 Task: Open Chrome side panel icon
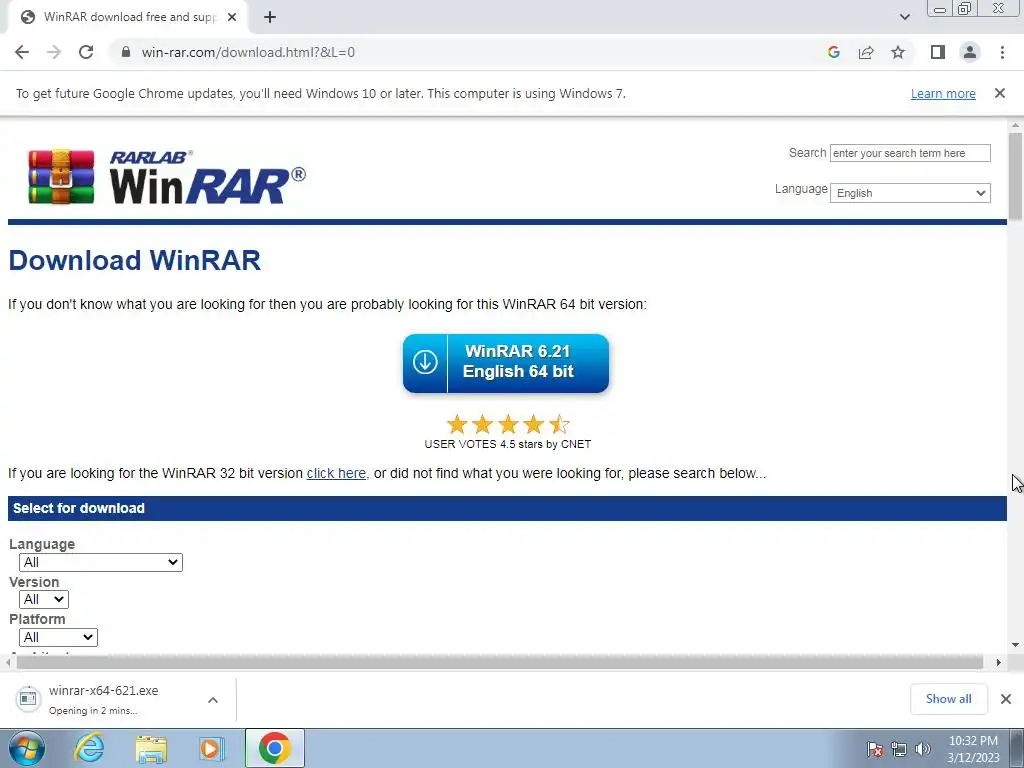click(x=938, y=52)
